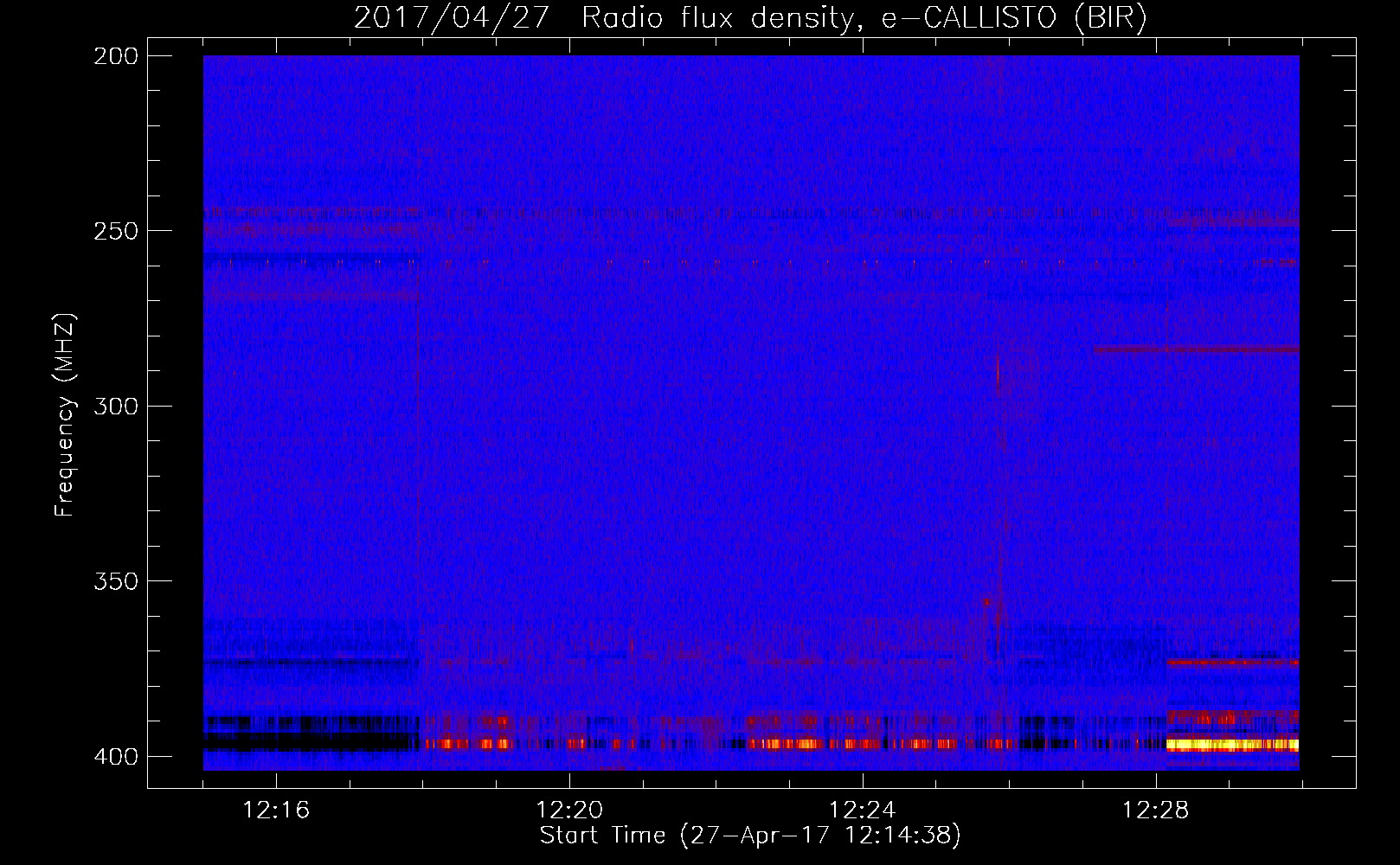Click the 12:28 time tick label
Viewport: 1400px width, 865px height.
tap(1156, 810)
